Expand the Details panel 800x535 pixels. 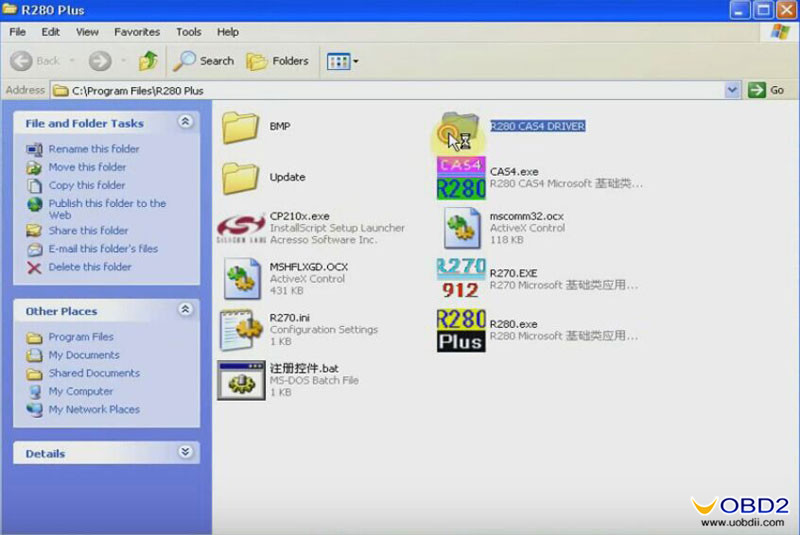(185, 452)
